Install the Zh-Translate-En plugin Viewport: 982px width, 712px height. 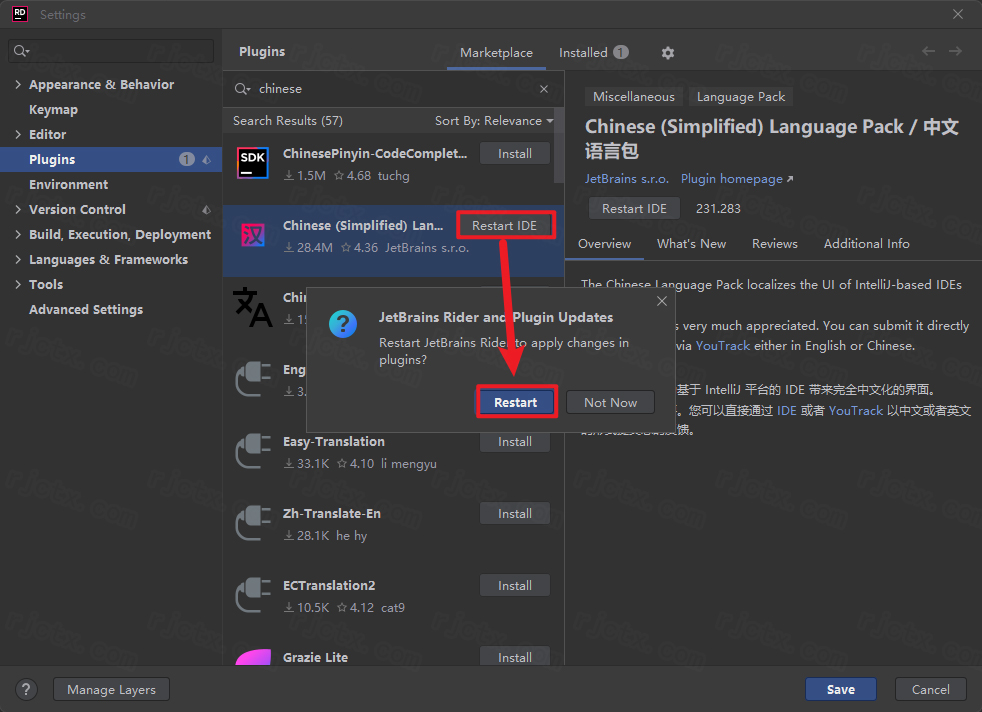tap(515, 513)
